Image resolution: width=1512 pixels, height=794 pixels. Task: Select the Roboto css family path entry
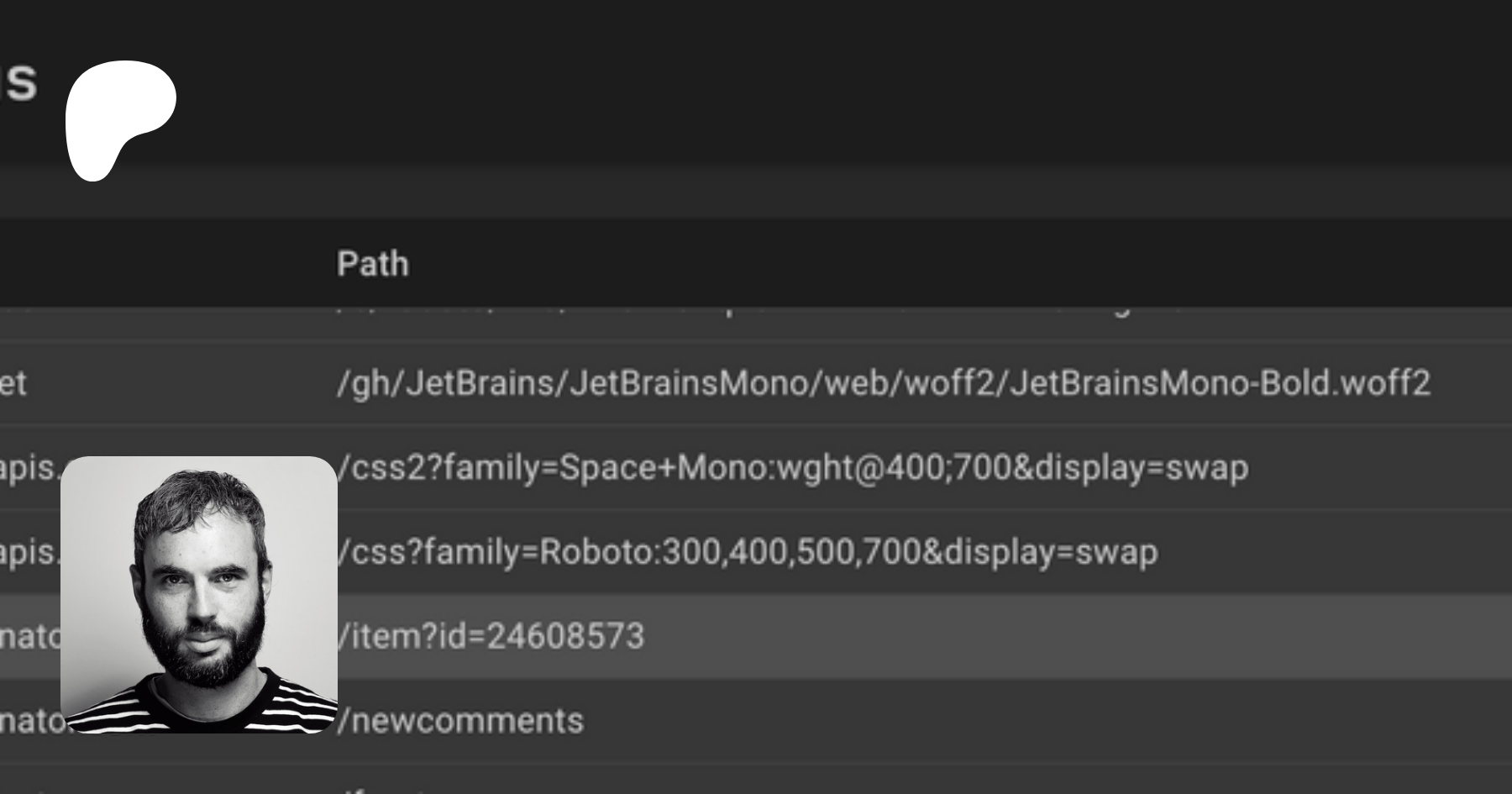point(746,552)
